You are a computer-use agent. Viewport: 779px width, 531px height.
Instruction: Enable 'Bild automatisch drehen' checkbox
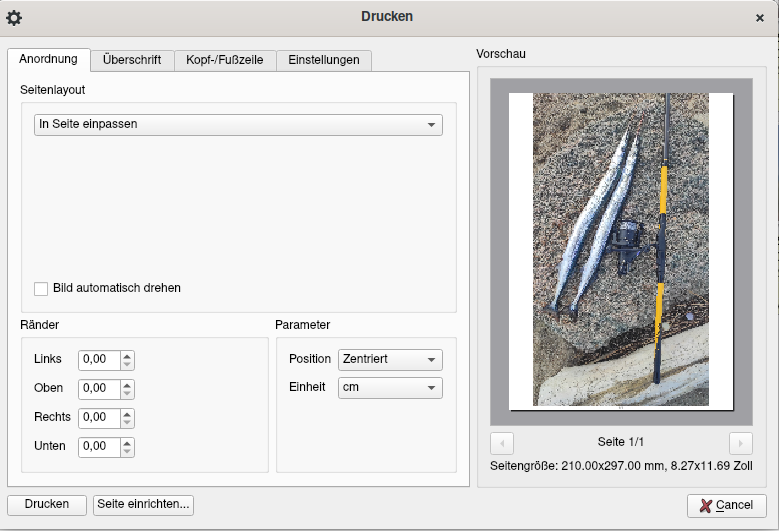click(x=41, y=288)
